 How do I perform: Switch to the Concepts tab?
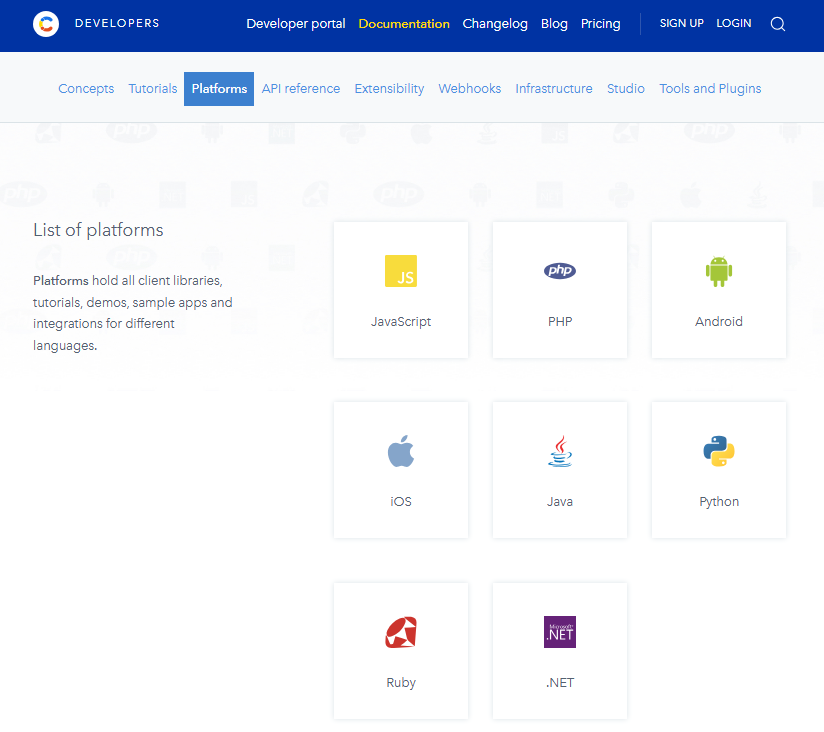click(x=86, y=89)
